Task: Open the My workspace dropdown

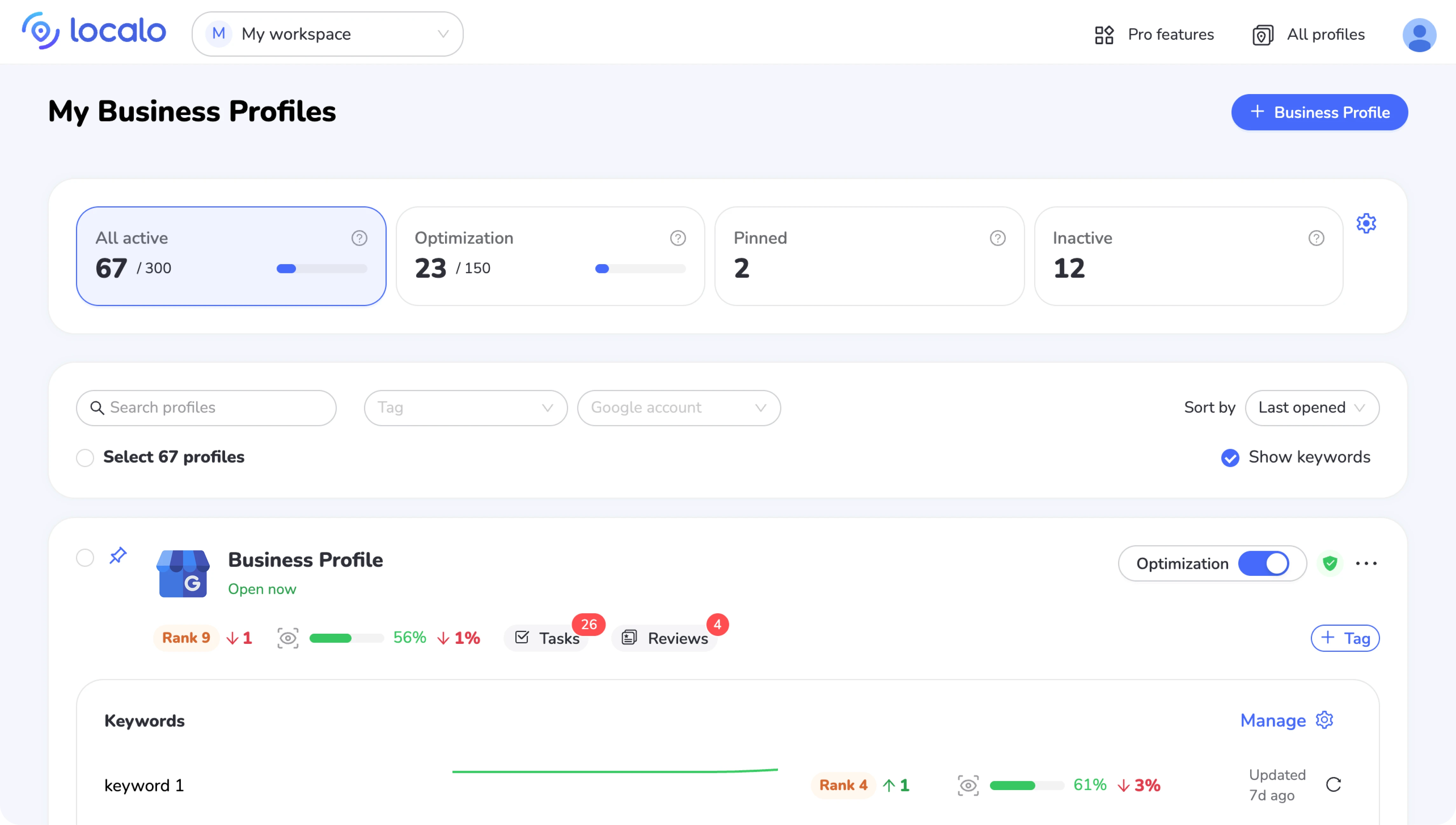Action: tap(327, 33)
